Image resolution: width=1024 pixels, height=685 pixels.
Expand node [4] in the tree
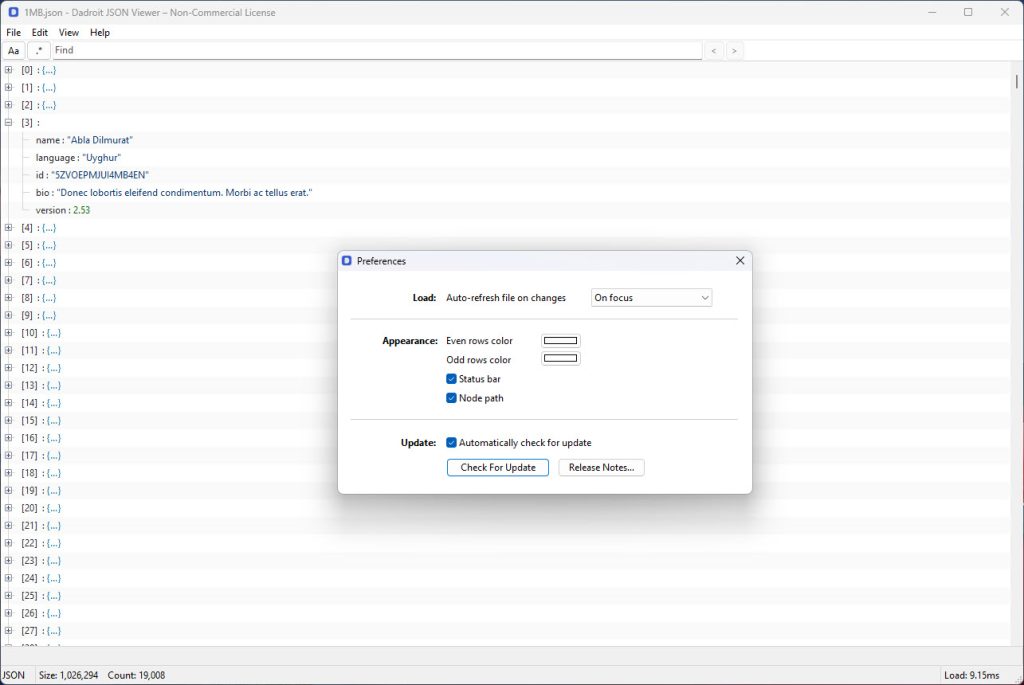(8, 227)
